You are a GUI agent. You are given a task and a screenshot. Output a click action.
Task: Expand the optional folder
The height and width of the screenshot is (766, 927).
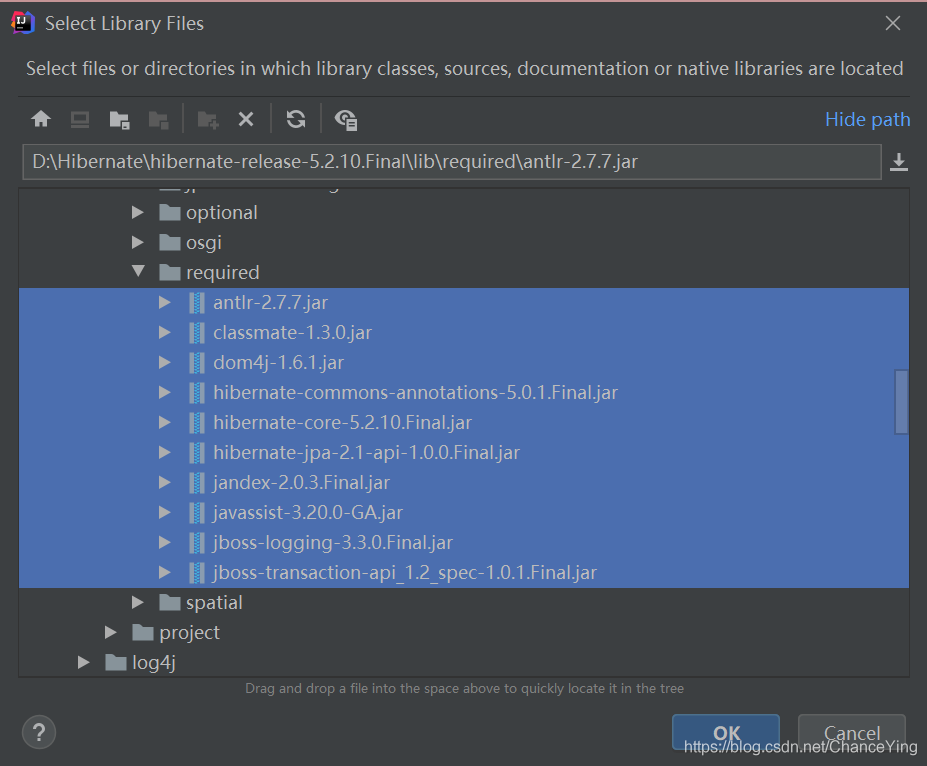tap(138, 212)
